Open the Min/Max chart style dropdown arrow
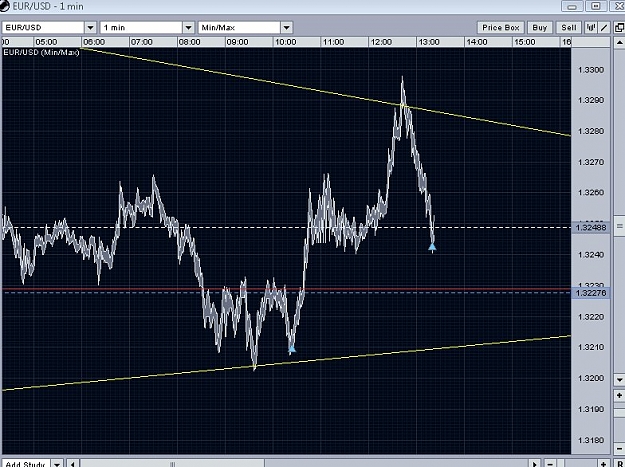The width and height of the screenshot is (625, 467). (287, 27)
